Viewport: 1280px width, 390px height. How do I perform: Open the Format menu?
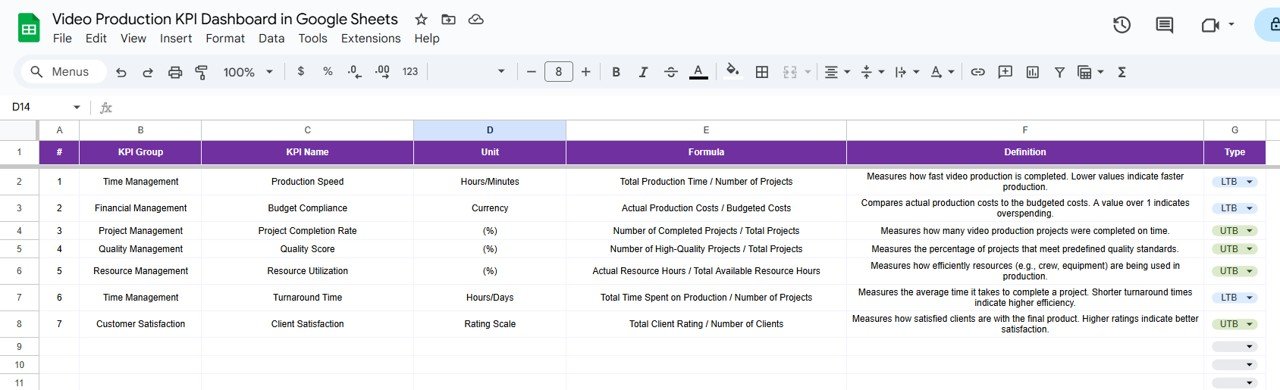point(225,38)
